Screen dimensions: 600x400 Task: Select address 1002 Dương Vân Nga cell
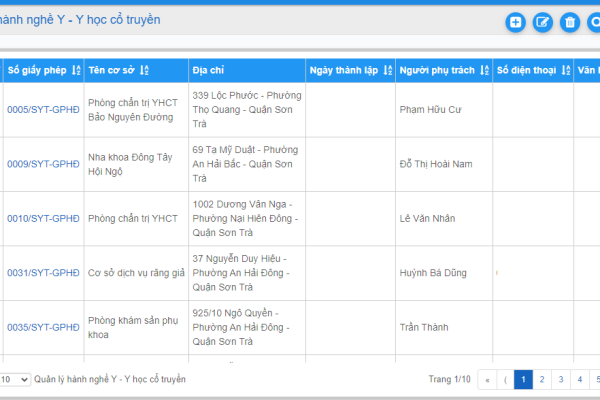(x=247, y=219)
